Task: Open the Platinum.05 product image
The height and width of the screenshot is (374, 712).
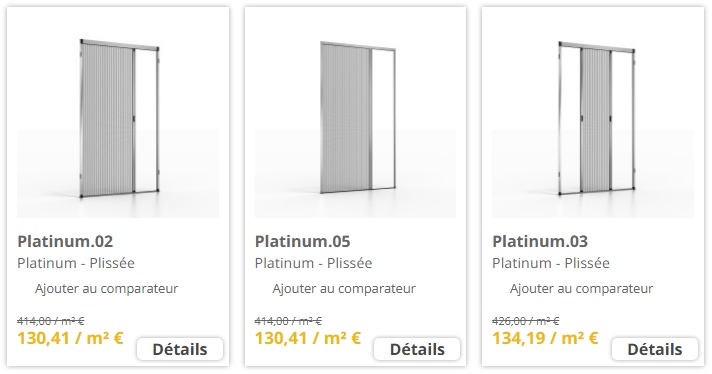Action: click(x=355, y=118)
